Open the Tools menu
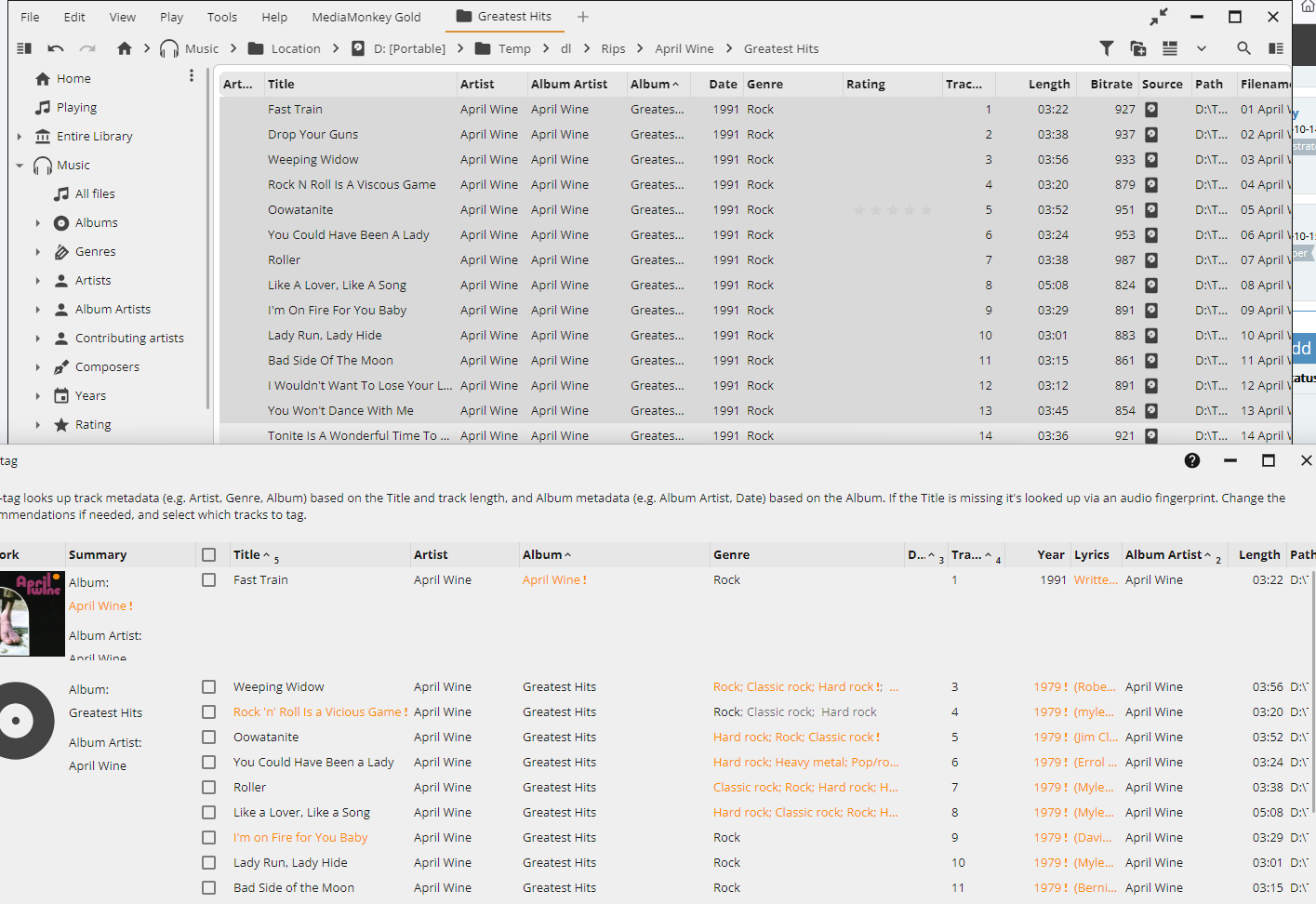The height and width of the screenshot is (904, 1316). 221,17
